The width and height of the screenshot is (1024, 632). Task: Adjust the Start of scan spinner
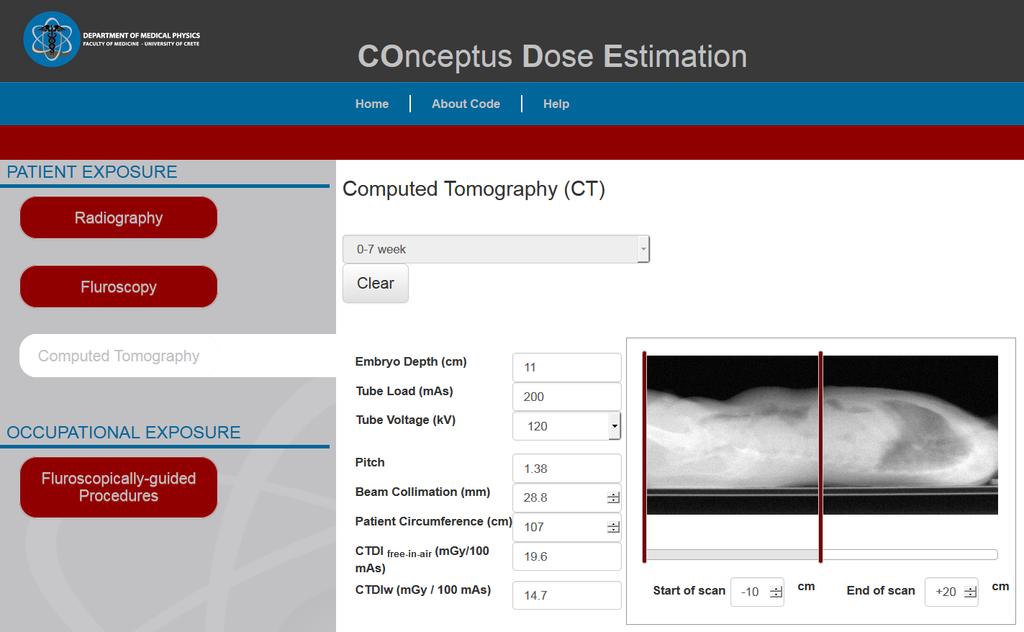tap(775, 592)
